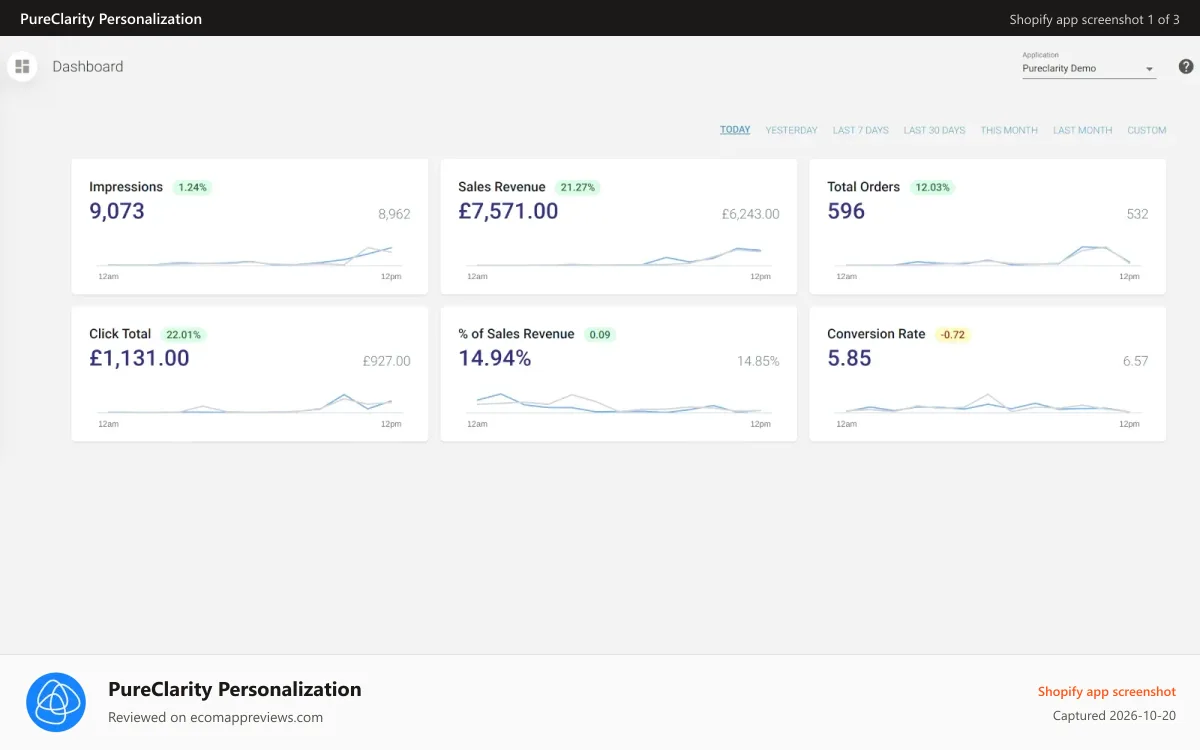Image resolution: width=1200 pixels, height=750 pixels.
Task: Switch to LAST 7 DAYS
Action: pos(861,130)
